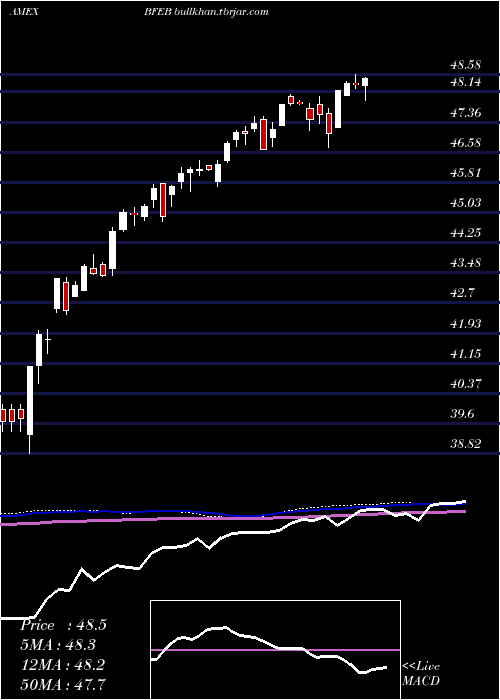Click the 48.58 price axis label
The width and height of the screenshot is (500, 700).
(x=465, y=65)
